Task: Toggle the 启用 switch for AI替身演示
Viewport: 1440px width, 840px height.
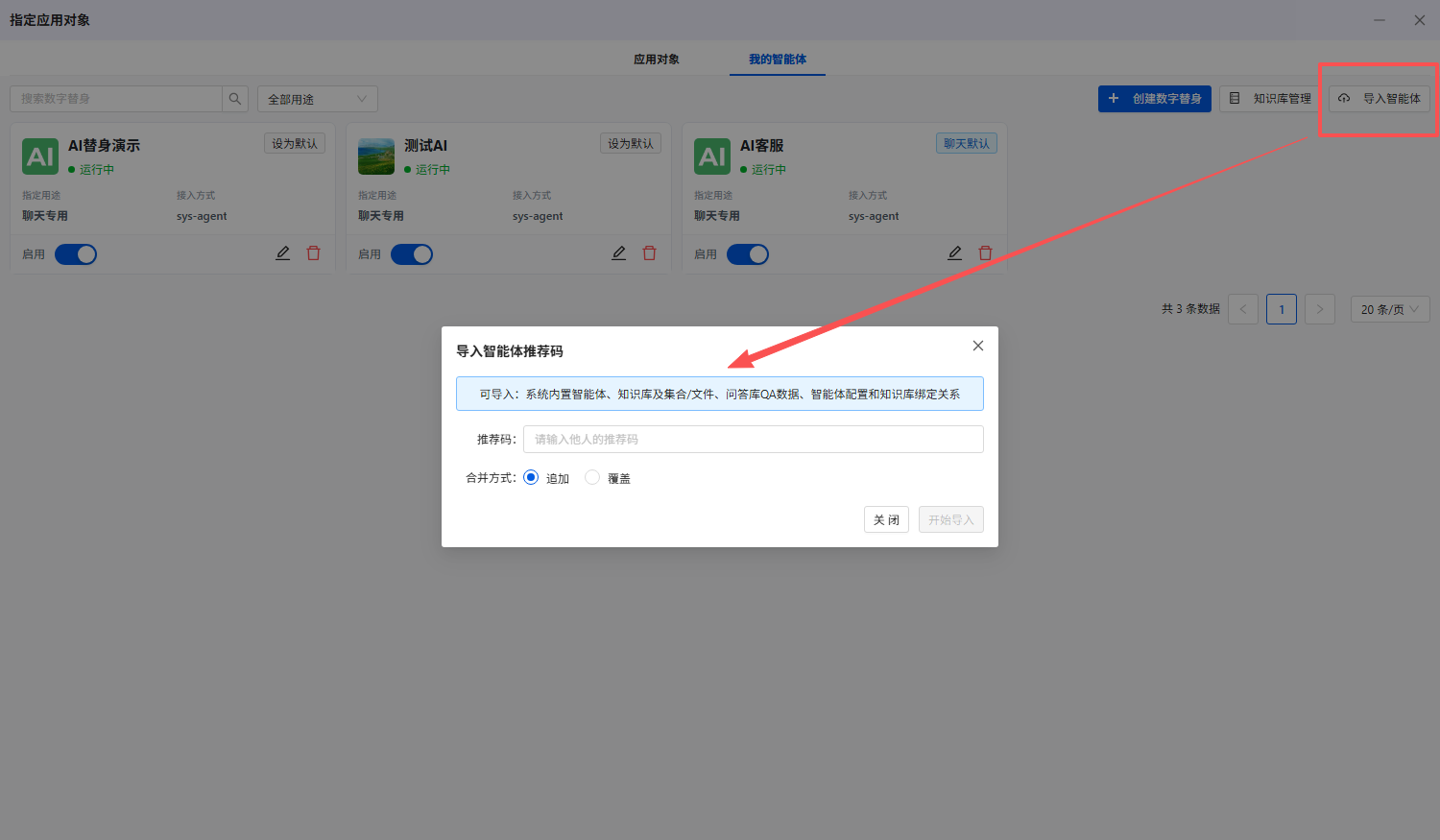Action: (76, 254)
